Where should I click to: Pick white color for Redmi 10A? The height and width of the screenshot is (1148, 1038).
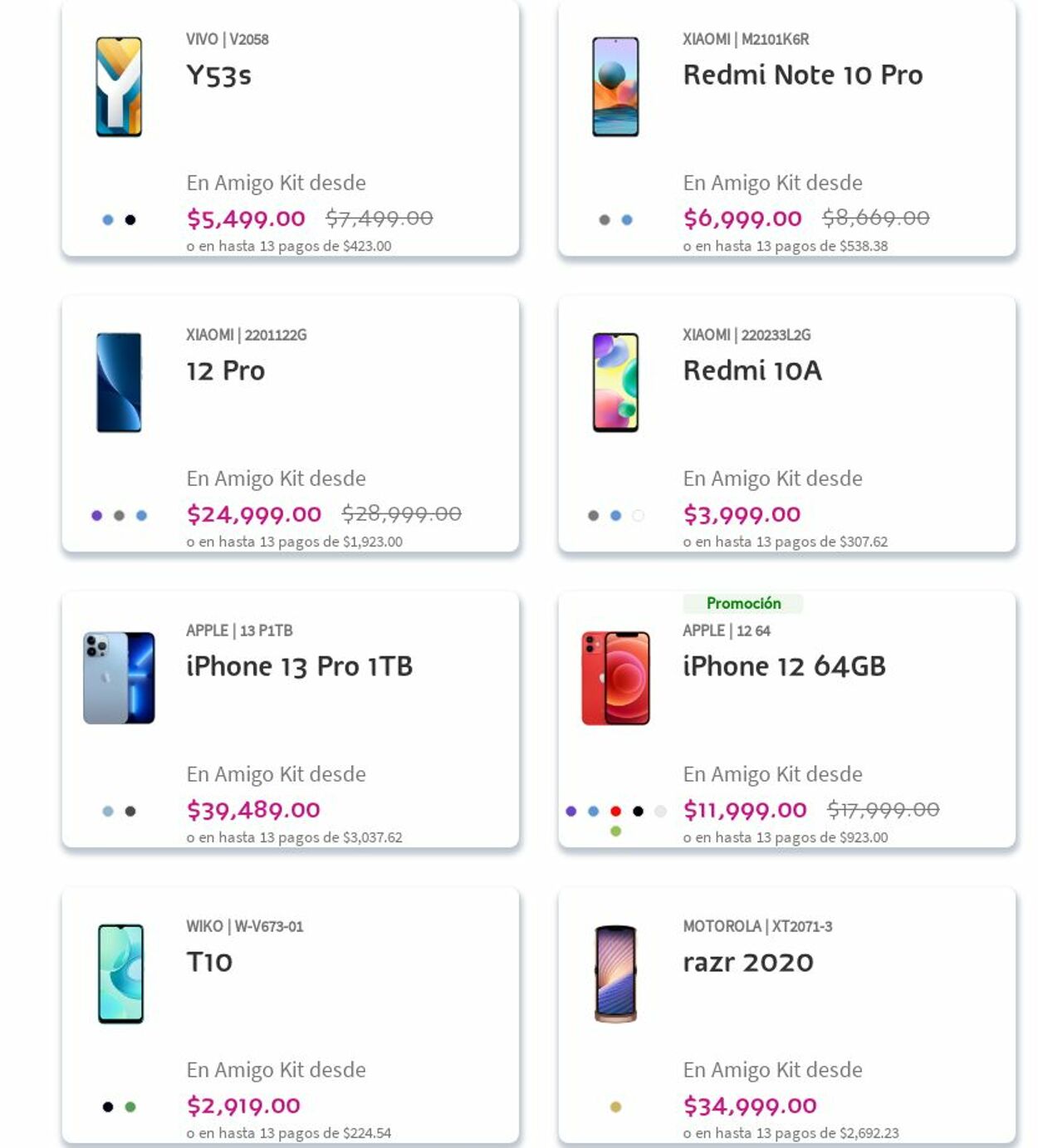tap(638, 515)
